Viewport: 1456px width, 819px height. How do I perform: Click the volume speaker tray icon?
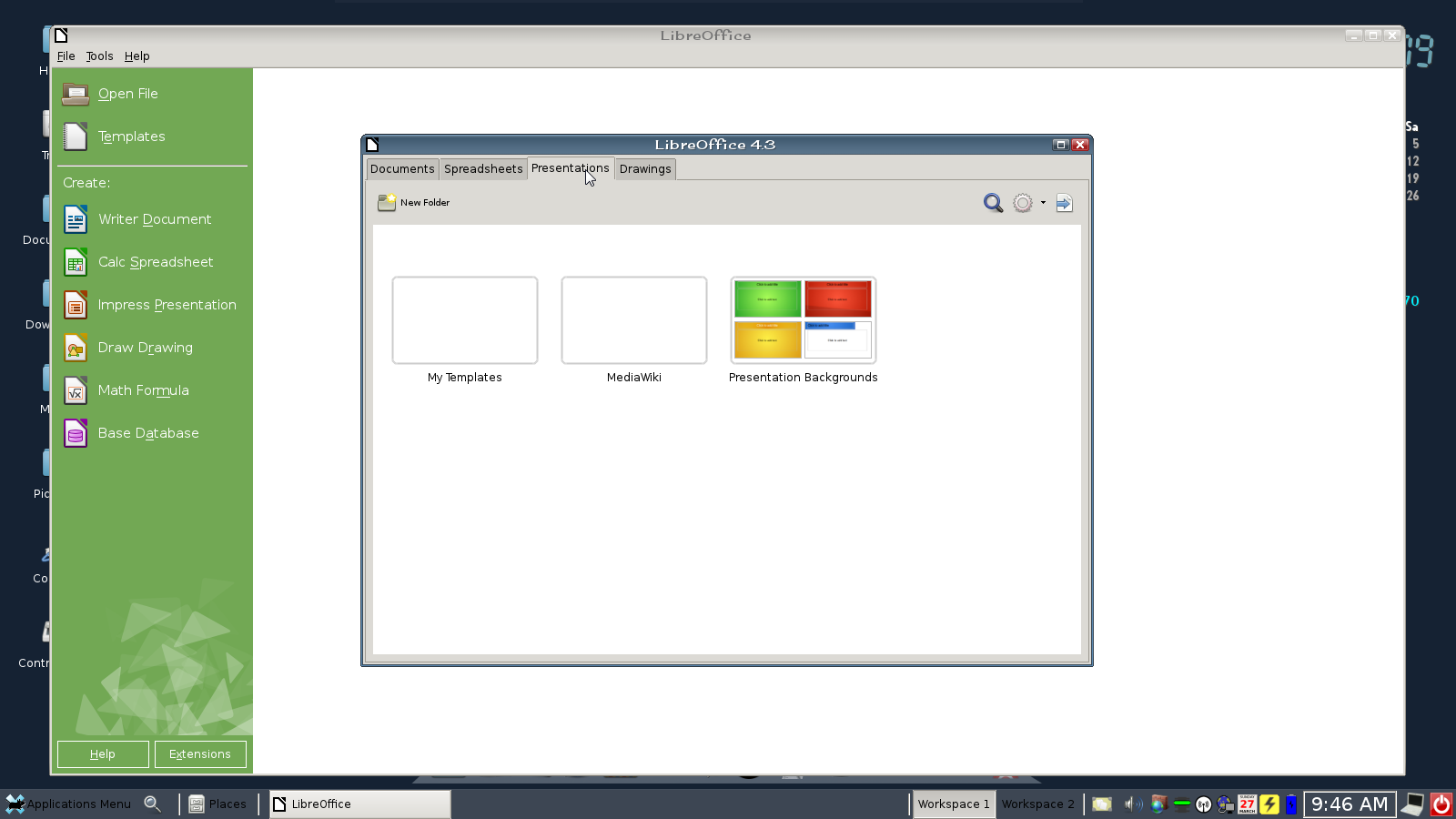point(1133,804)
